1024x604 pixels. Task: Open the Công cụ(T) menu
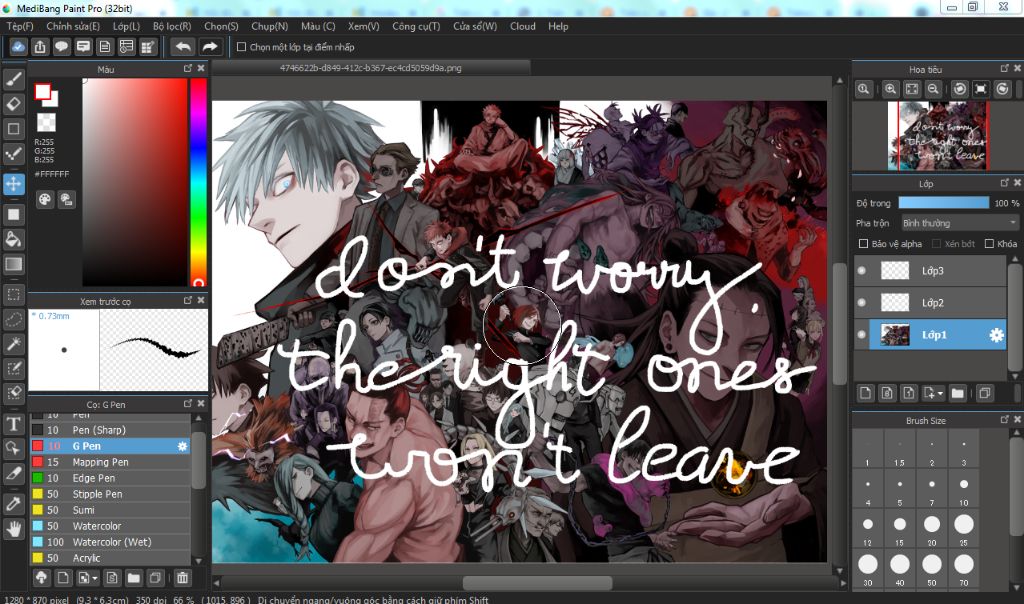click(x=416, y=26)
